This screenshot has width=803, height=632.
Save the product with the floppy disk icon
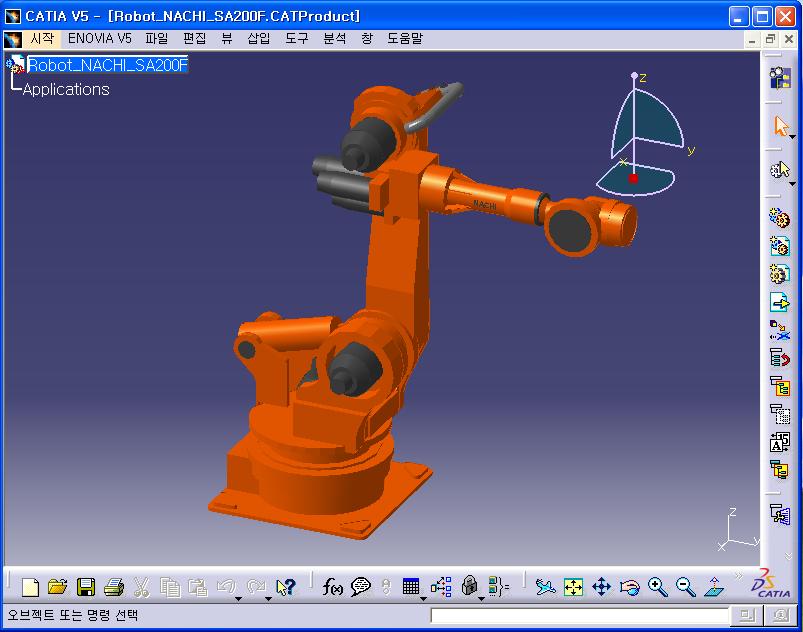[86, 587]
